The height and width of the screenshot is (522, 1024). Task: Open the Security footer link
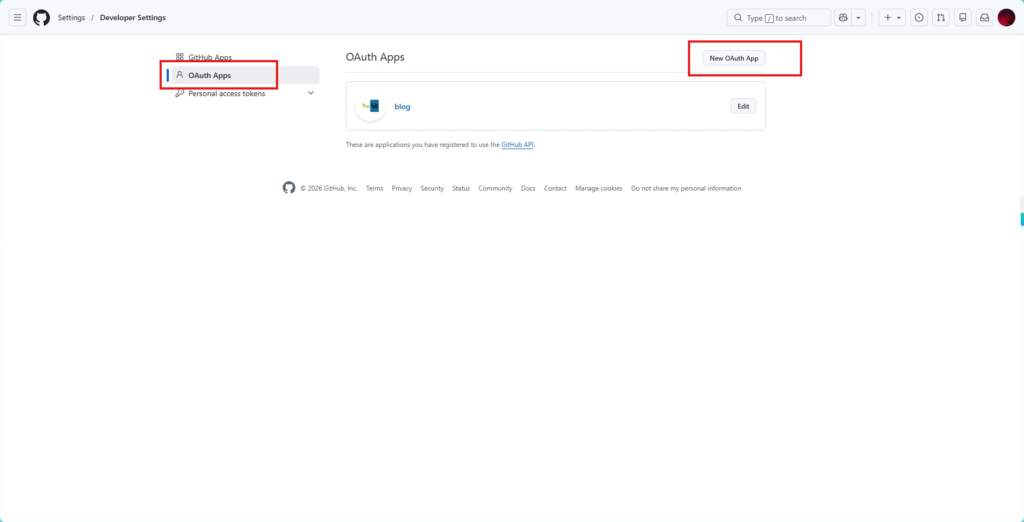click(x=432, y=188)
